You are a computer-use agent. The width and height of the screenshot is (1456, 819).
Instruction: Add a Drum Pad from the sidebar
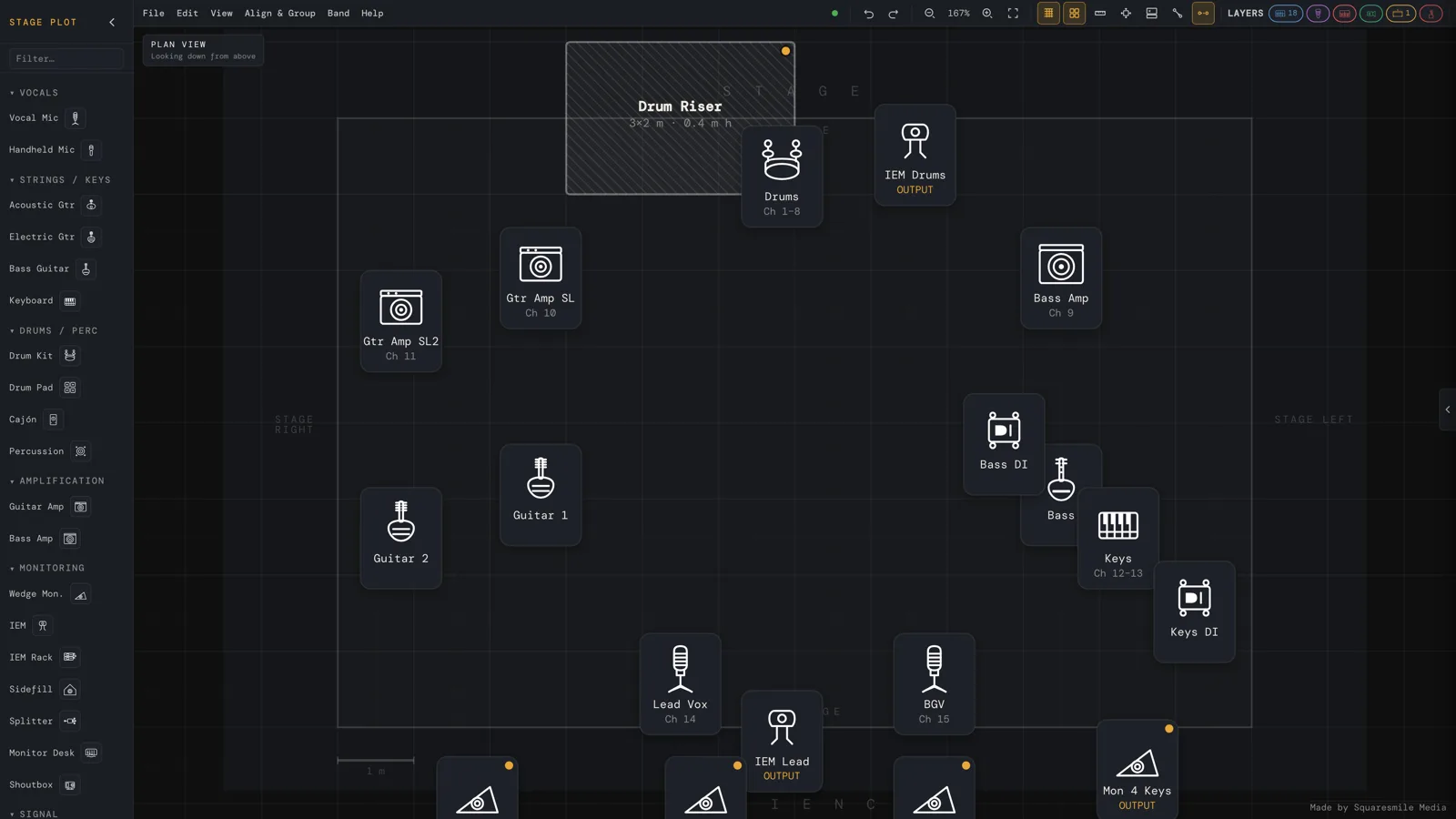point(44,388)
